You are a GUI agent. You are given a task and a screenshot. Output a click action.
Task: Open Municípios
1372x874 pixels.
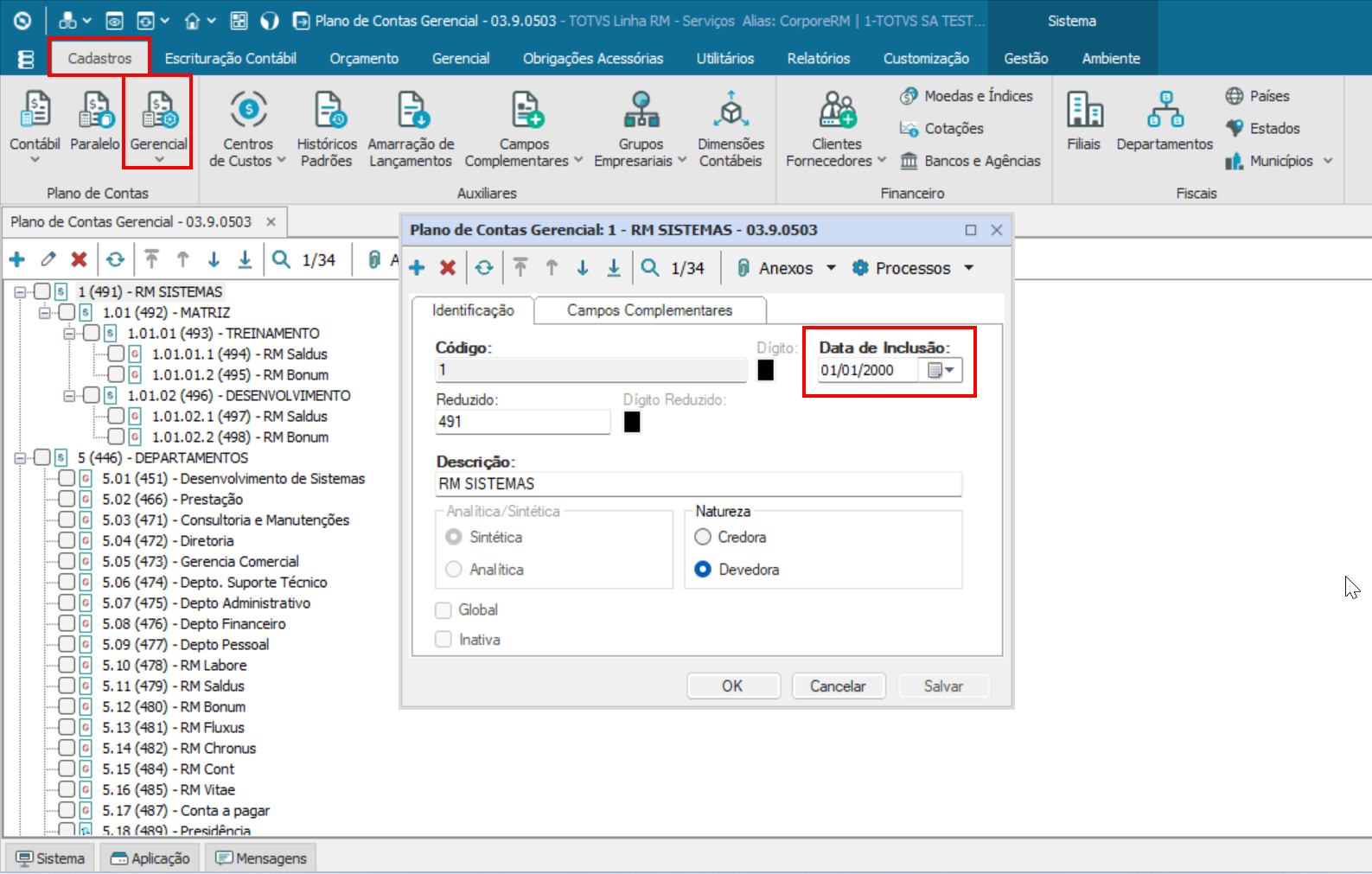(1278, 161)
